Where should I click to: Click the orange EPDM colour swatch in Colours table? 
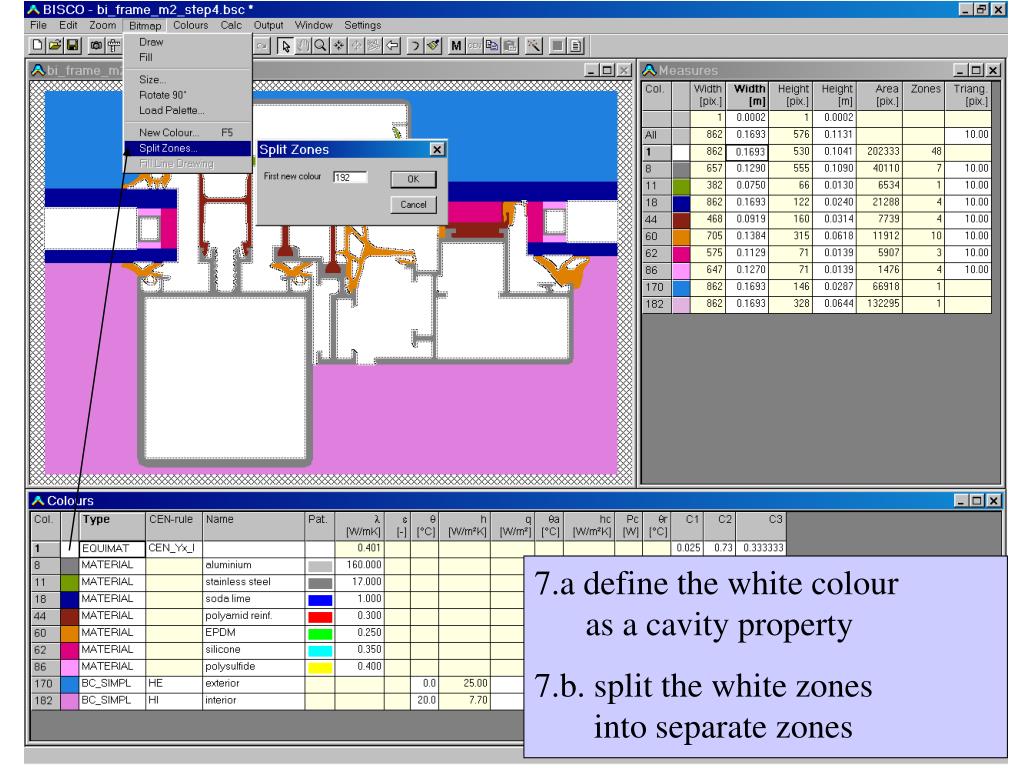70,633
